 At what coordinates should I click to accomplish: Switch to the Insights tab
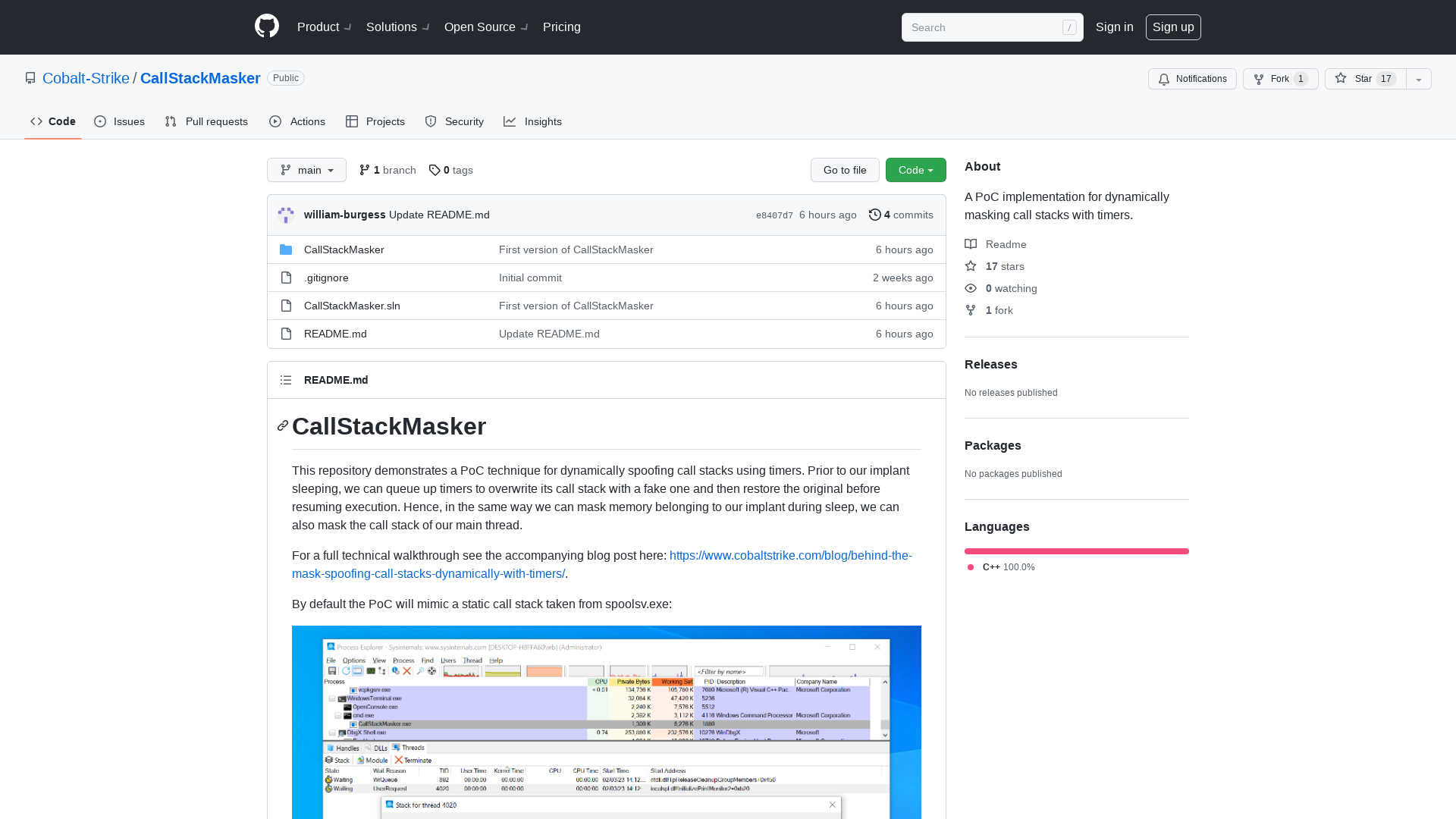click(x=533, y=121)
